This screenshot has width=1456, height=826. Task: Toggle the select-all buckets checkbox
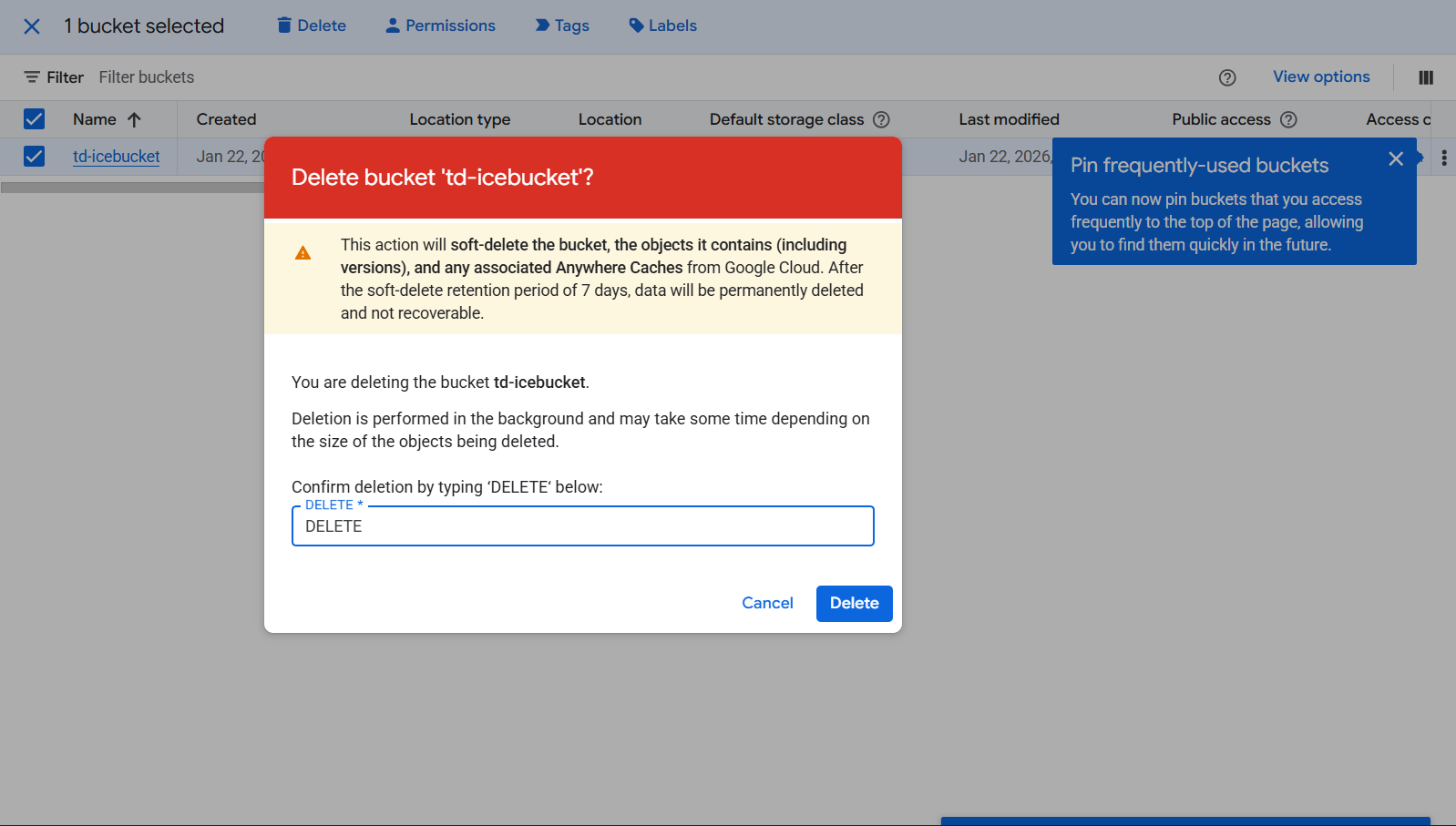[35, 119]
